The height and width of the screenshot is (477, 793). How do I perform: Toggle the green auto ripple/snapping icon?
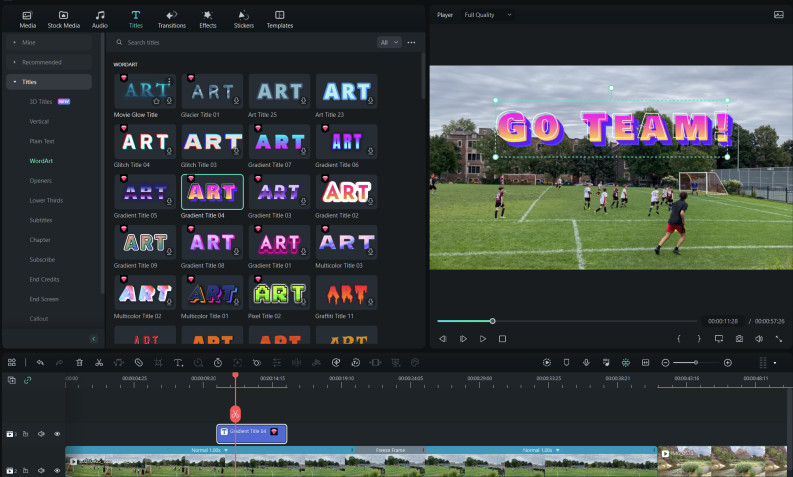pos(626,362)
